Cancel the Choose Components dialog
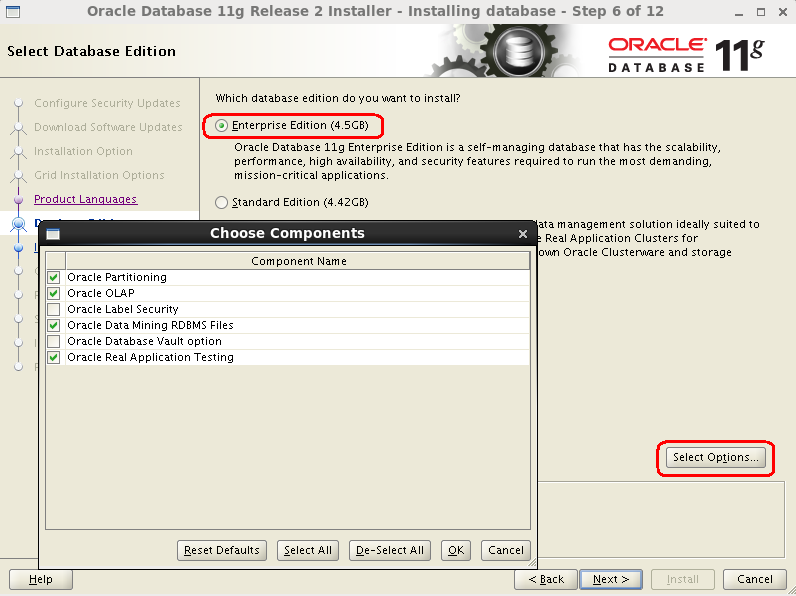Image resolution: width=796 pixels, height=596 pixels. (x=506, y=550)
